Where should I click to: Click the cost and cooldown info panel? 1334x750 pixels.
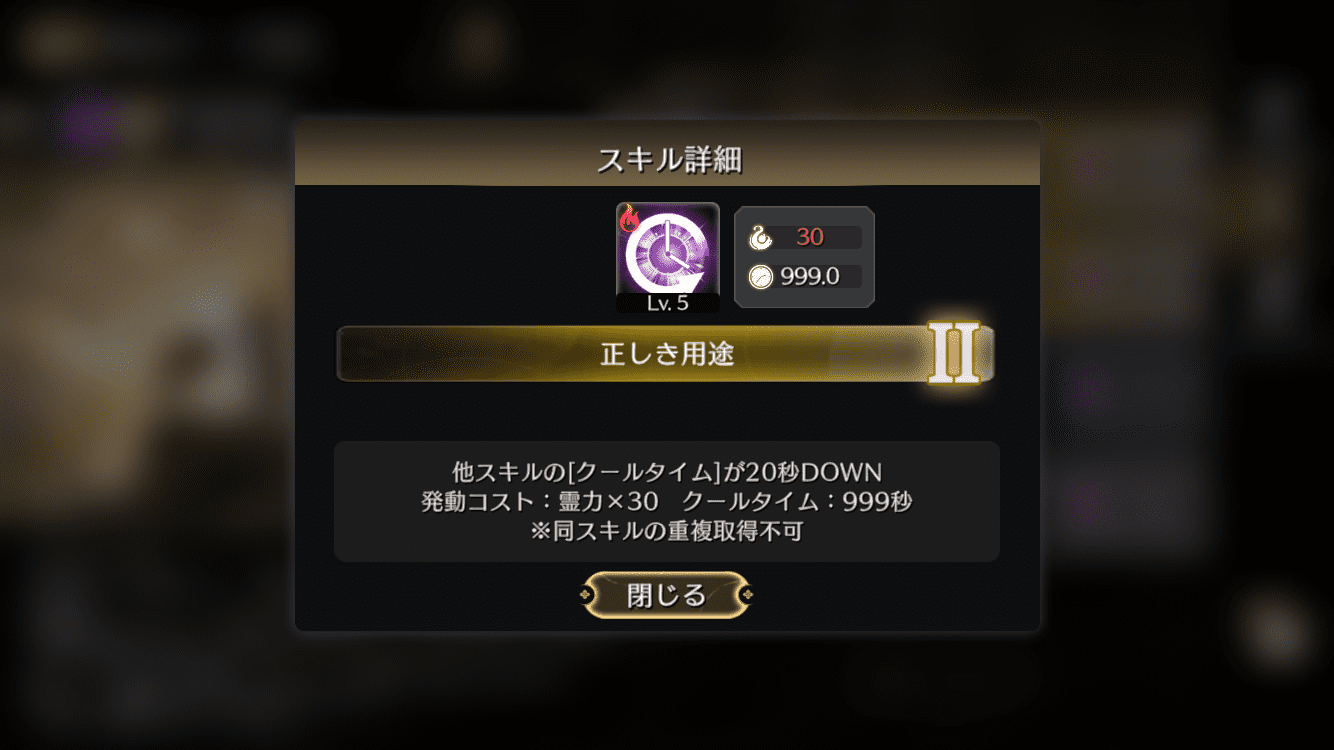(x=805, y=257)
